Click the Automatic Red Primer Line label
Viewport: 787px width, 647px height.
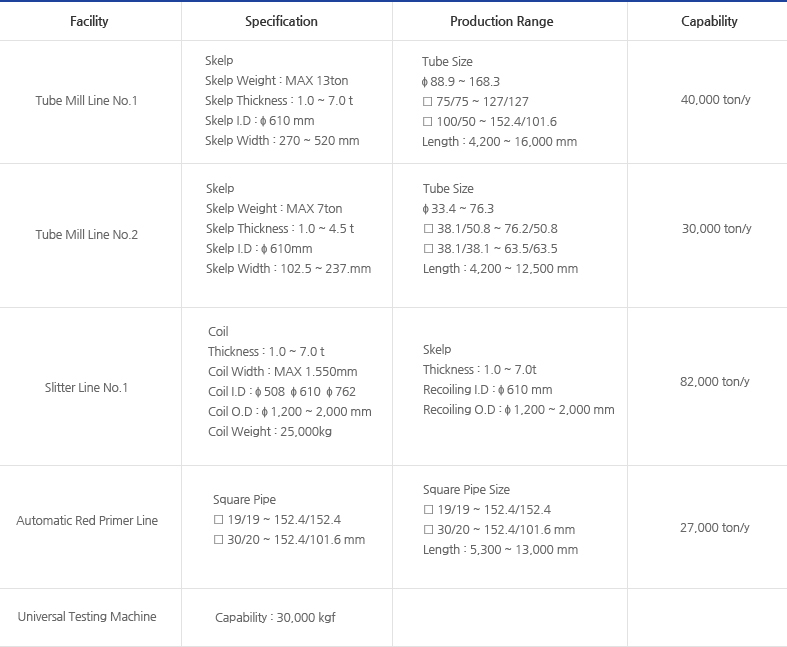(86, 521)
